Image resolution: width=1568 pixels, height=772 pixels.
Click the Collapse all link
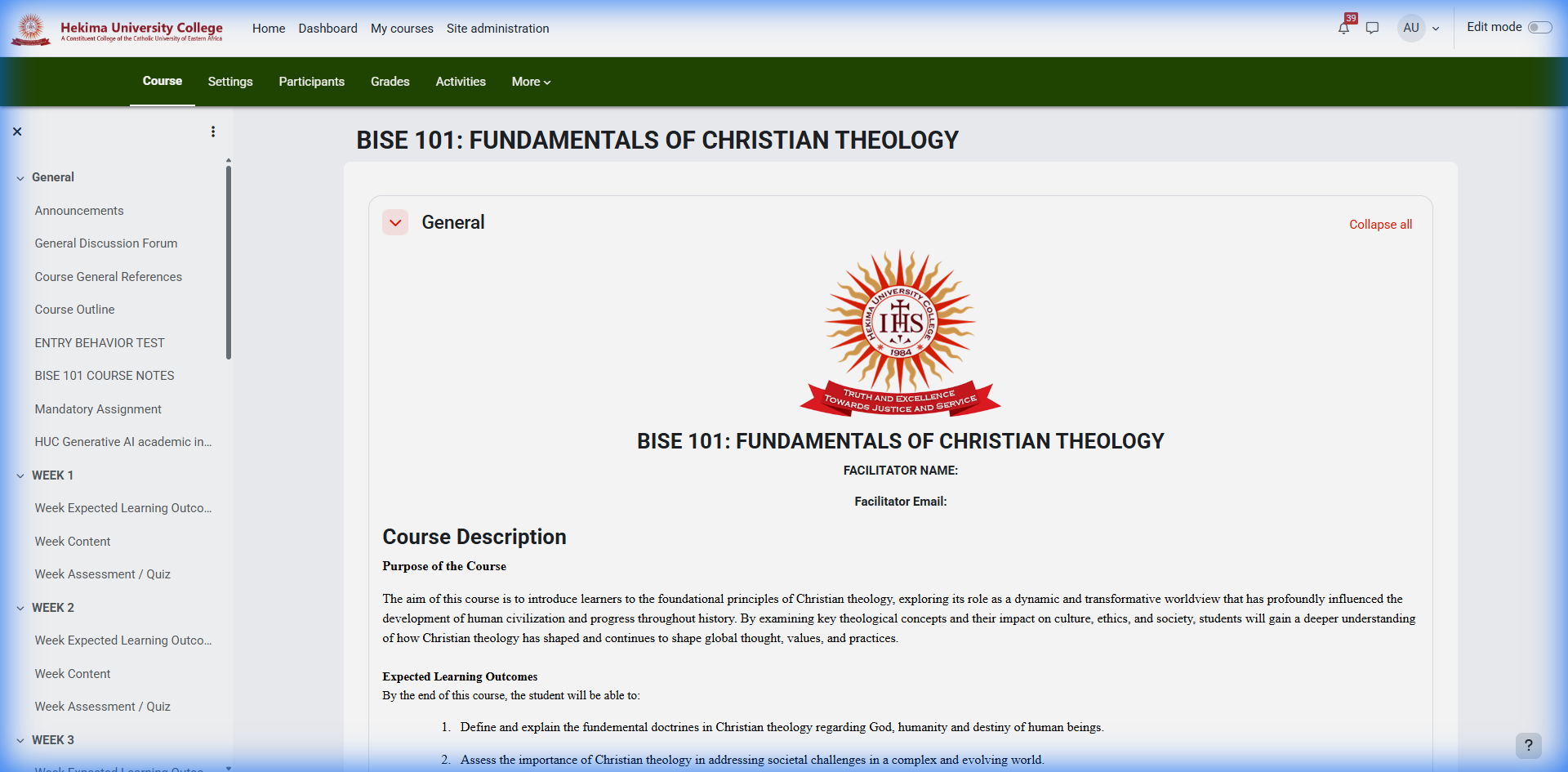coord(1380,225)
